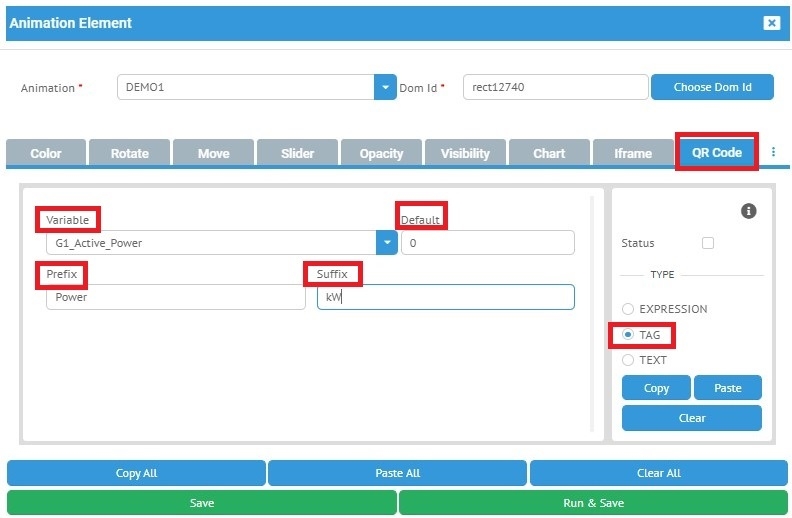Select the EXPRESSION type radio button
Screen dimensions: 792x518
pos(628,309)
